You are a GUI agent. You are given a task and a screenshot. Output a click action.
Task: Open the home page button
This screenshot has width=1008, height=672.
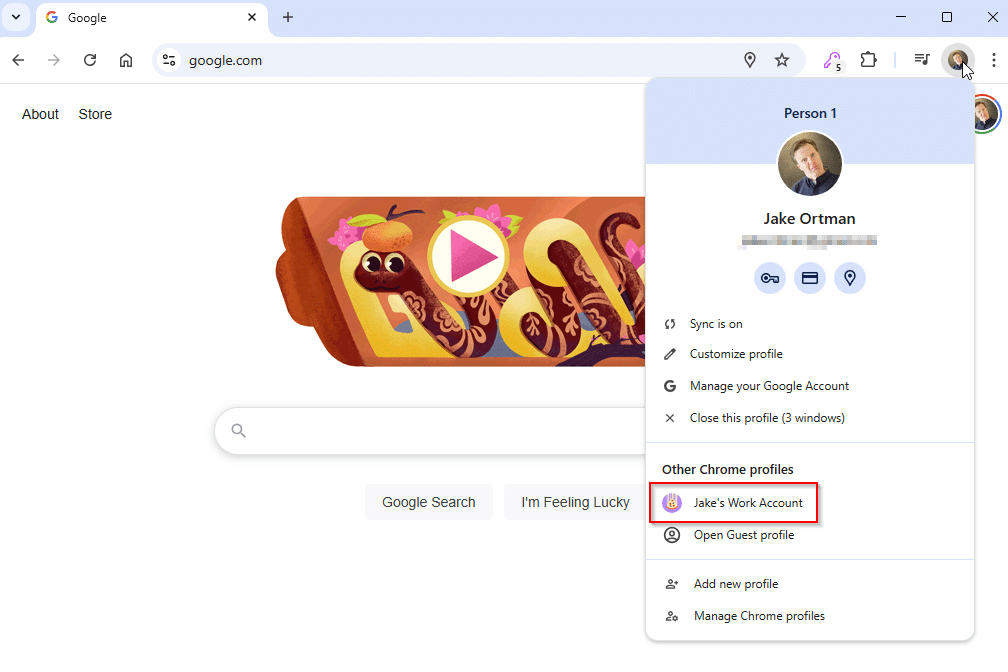126,60
